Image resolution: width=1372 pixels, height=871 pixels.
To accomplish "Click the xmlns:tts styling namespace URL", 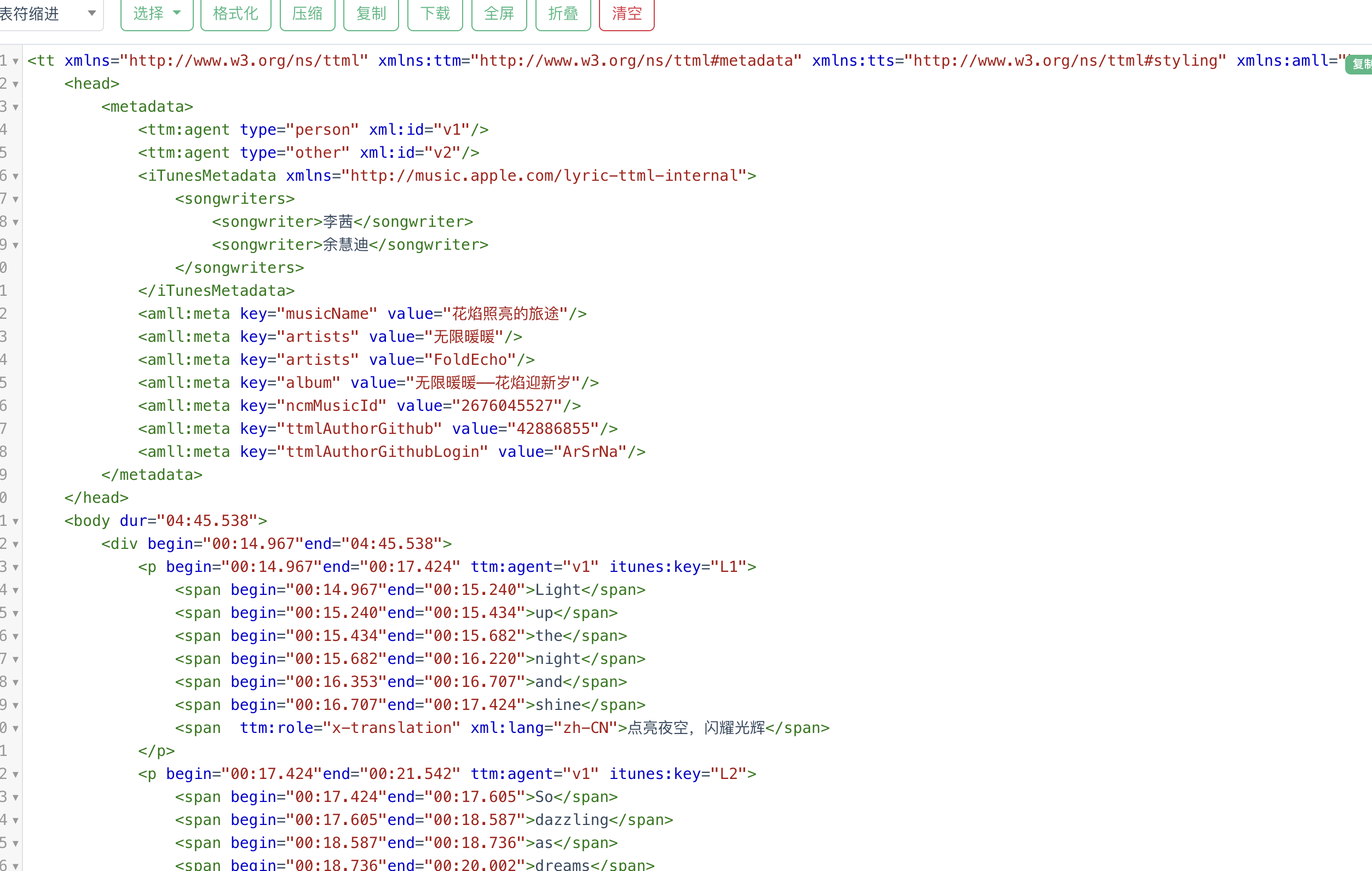I will tap(1065, 60).
